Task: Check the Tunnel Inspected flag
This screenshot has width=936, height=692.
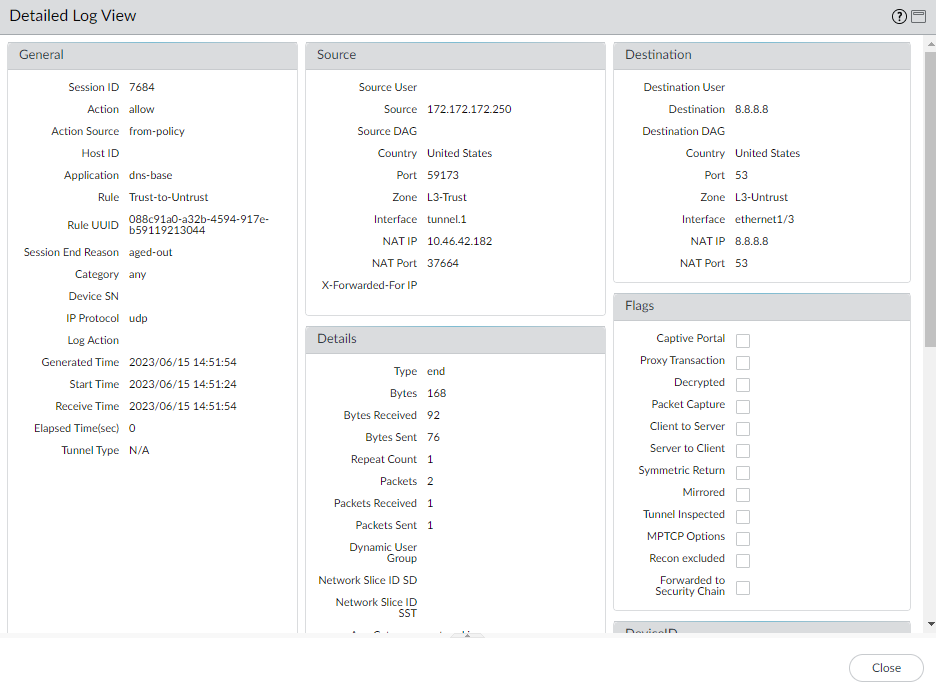Action: (x=743, y=517)
